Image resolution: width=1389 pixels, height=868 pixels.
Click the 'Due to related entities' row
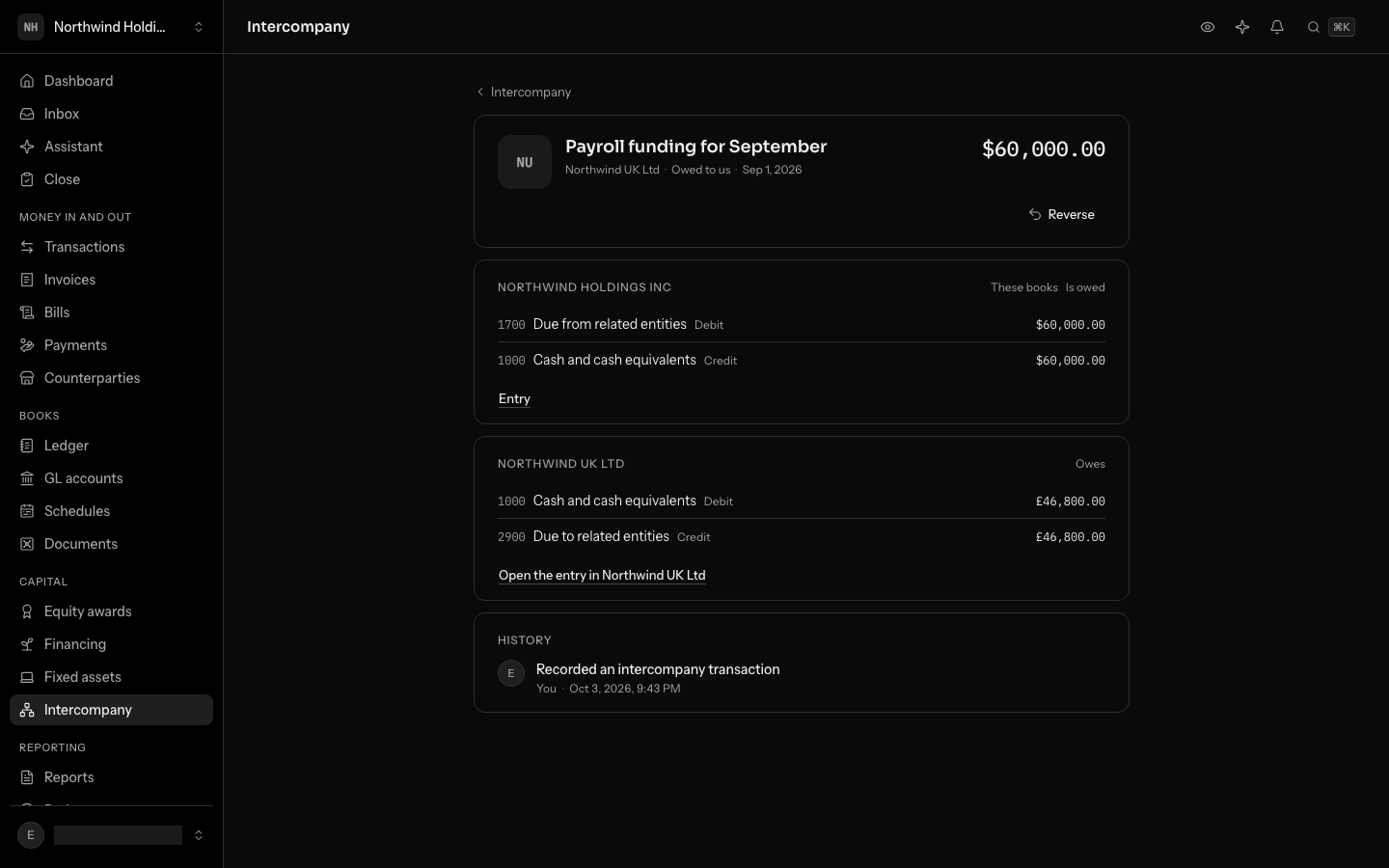pos(802,537)
